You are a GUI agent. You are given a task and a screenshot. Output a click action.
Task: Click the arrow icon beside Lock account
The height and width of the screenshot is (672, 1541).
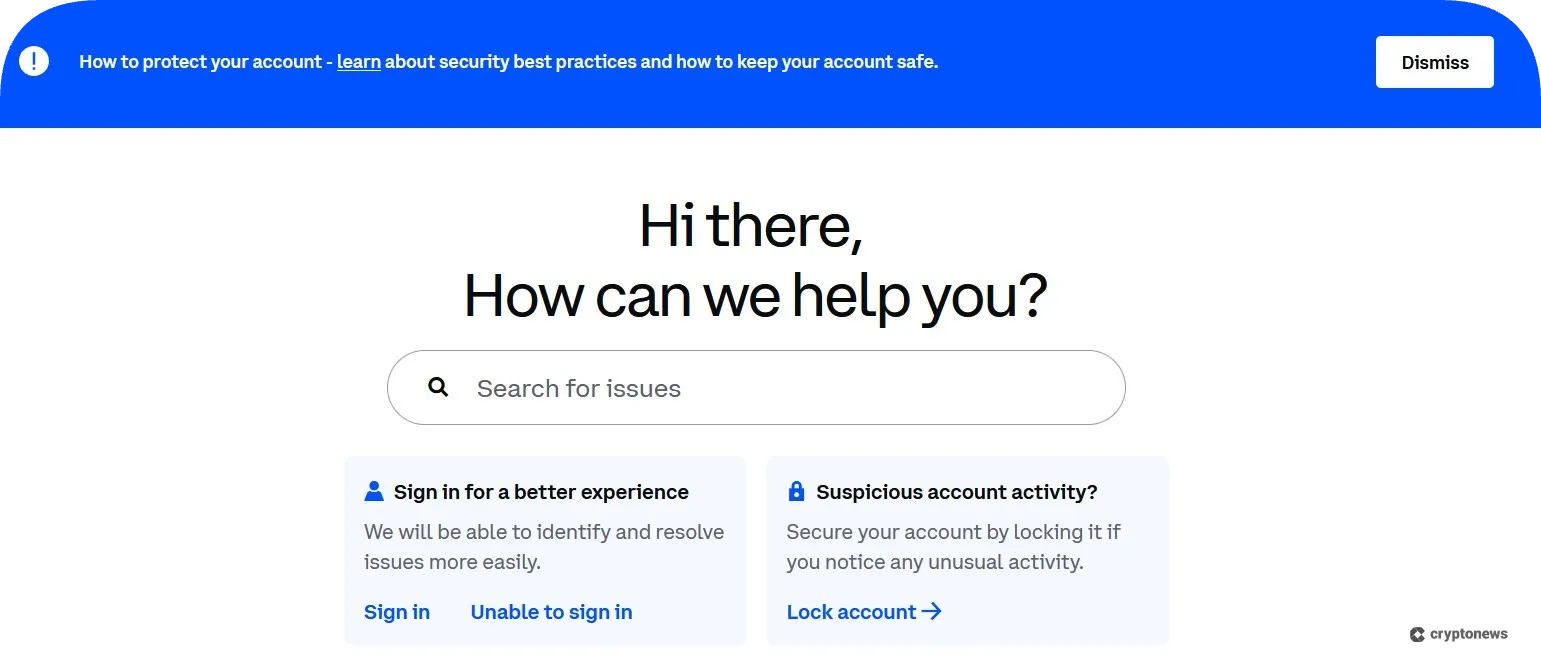[932, 611]
